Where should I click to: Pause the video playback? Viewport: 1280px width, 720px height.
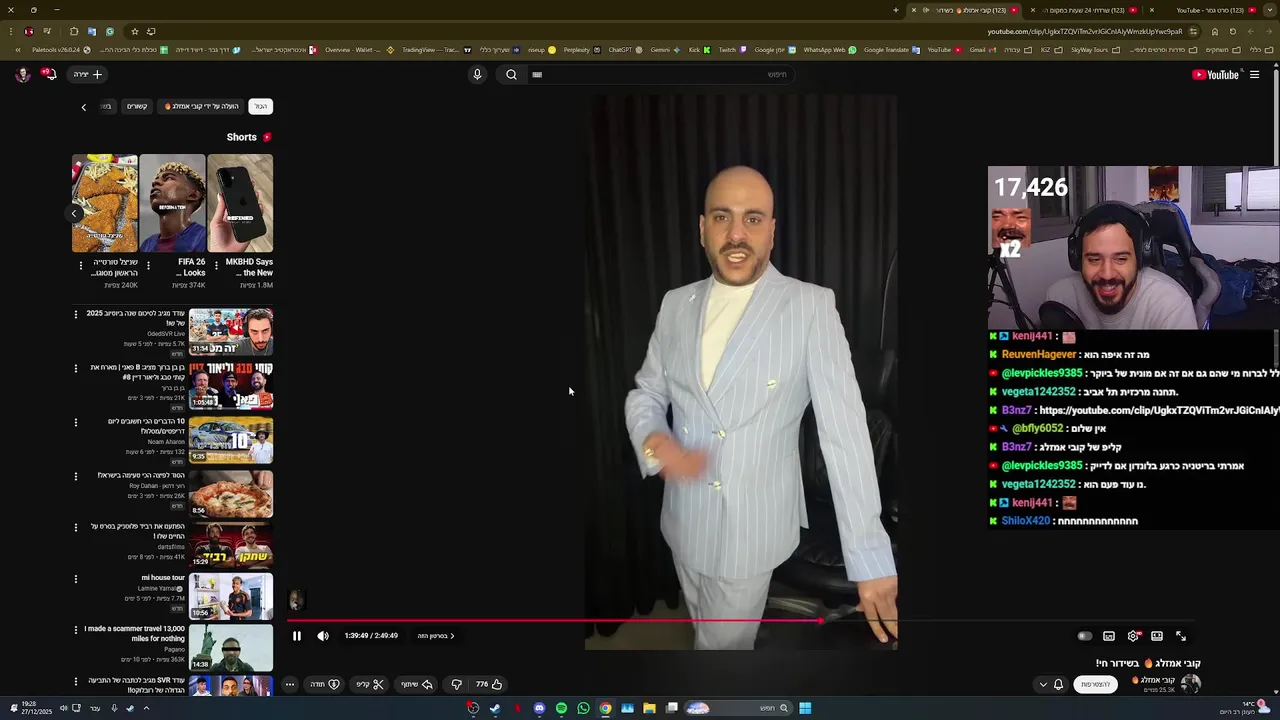pyautogui.click(x=297, y=636)
